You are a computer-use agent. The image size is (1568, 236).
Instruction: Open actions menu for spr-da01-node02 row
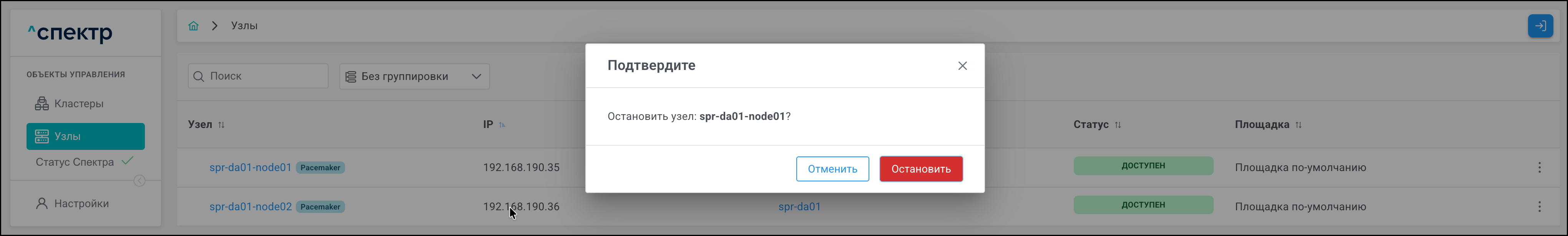(1540, 207)
